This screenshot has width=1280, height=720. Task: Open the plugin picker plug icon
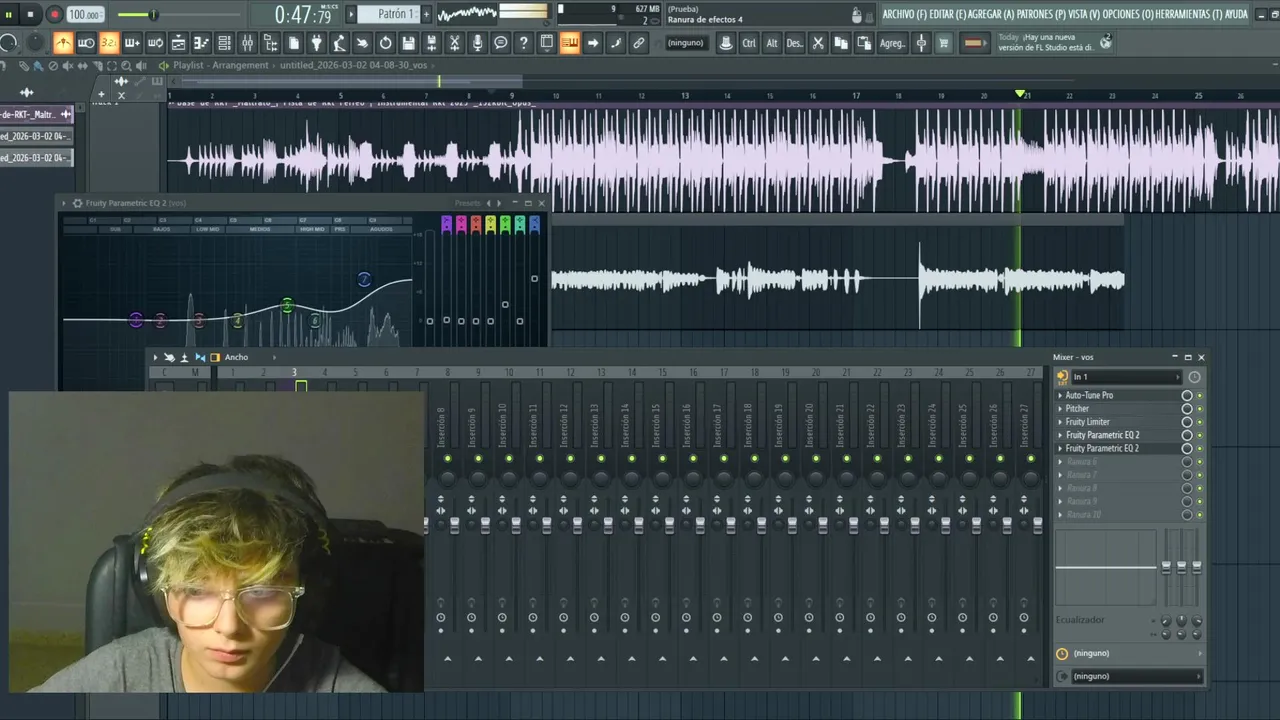[317, 43]
